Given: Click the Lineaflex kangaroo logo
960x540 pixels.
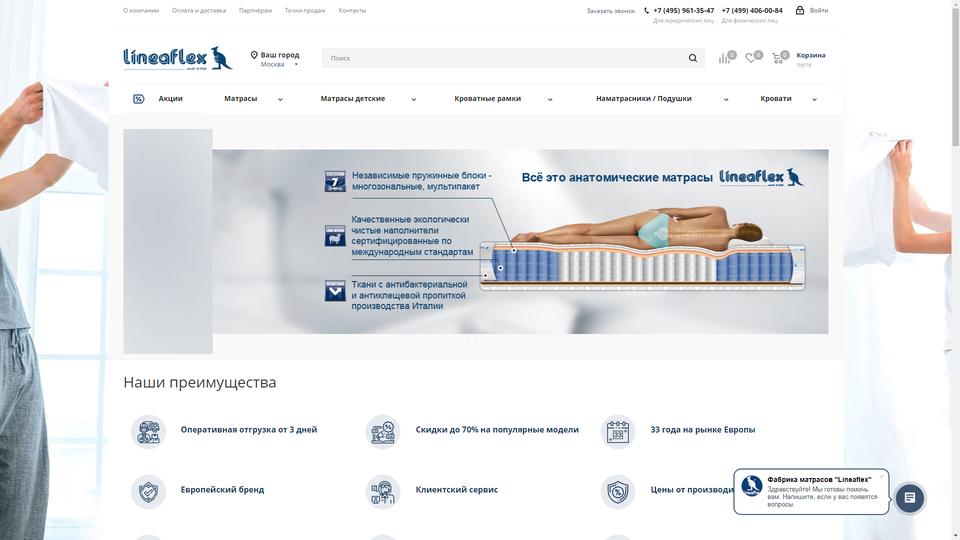Looking at the screenshot, I should coord(178,58).
